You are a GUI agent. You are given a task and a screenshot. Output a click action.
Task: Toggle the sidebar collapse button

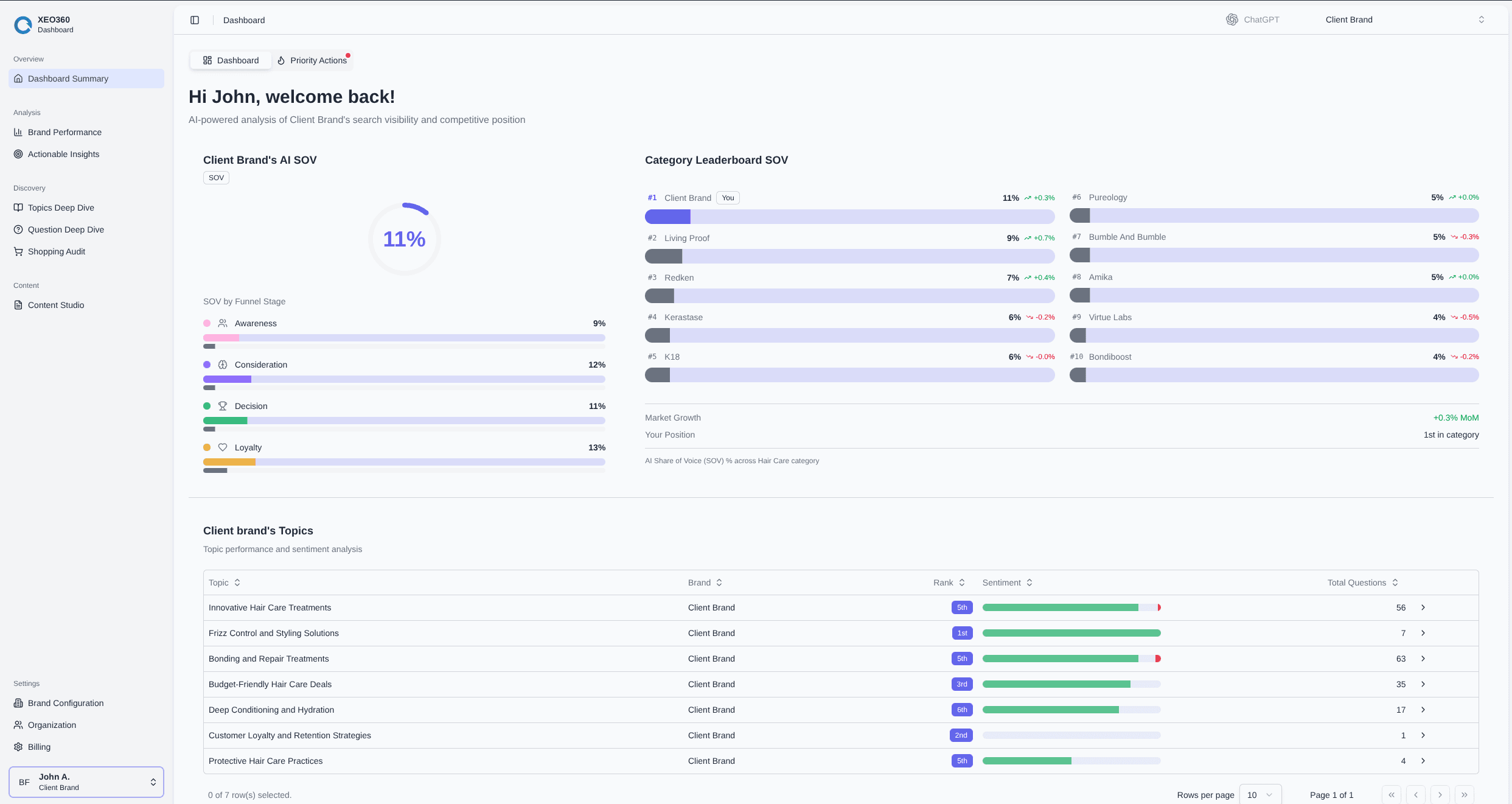tap(195, 19)
